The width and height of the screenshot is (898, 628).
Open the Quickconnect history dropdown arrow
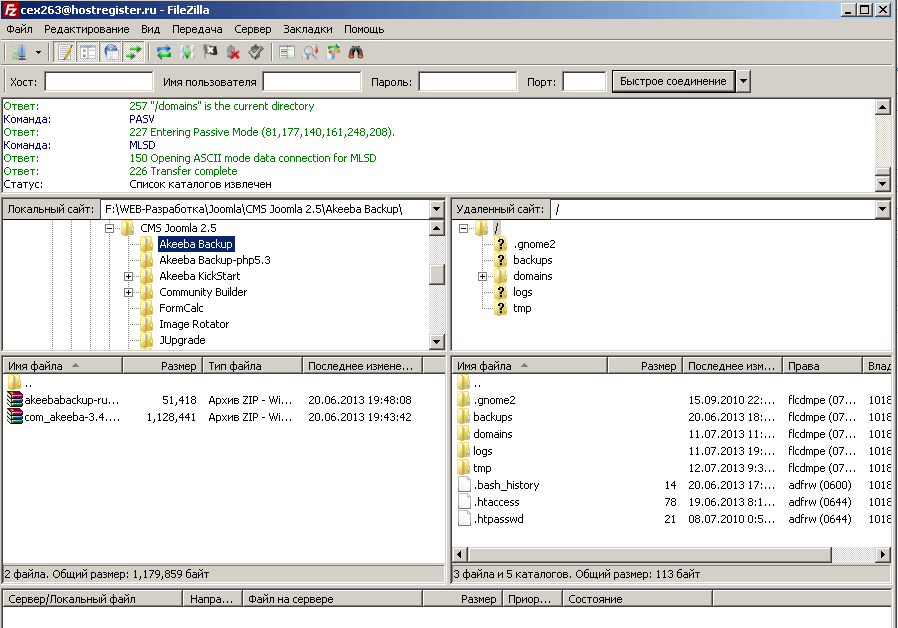click(x=743, y=81)
